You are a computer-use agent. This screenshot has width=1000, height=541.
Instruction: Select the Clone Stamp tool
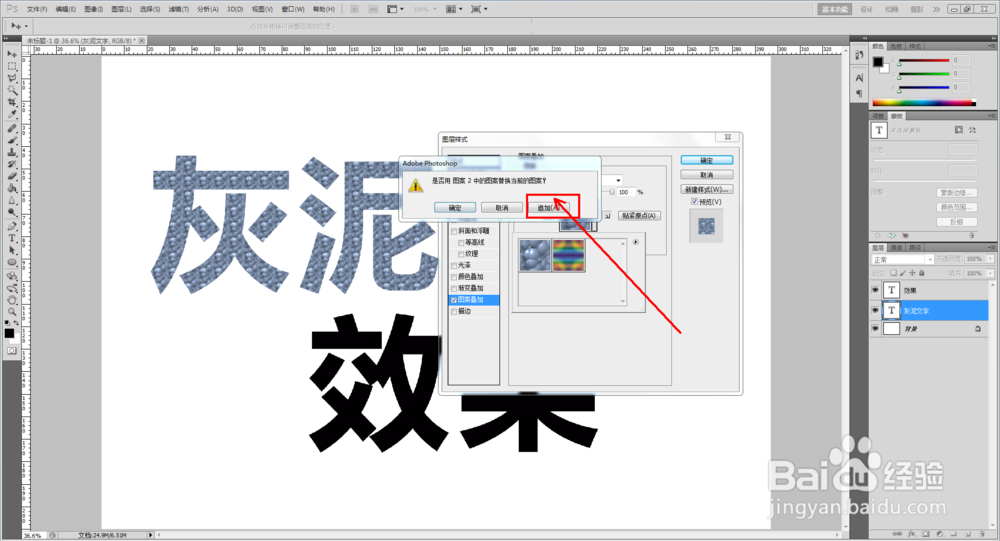(11, 152)
